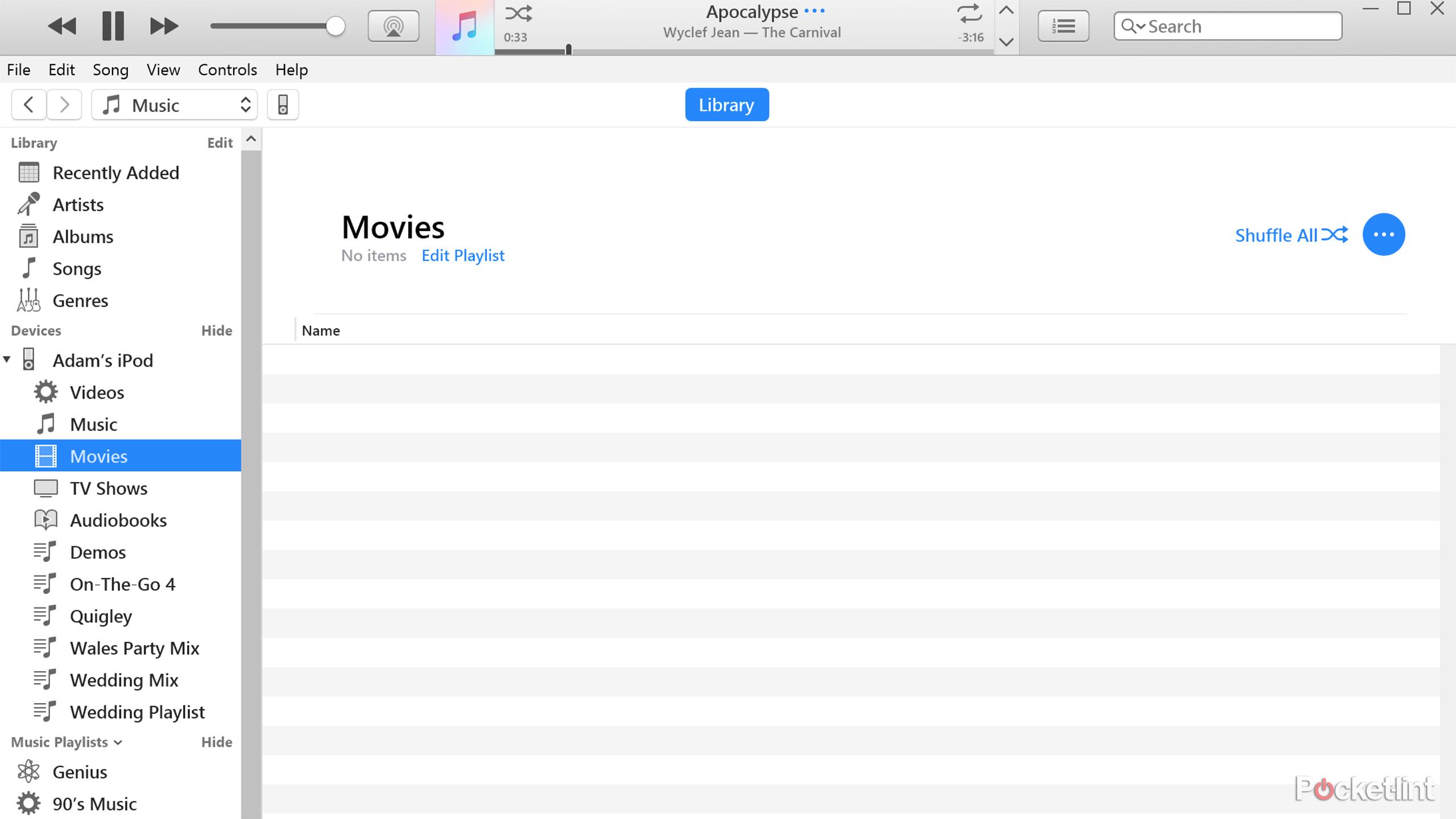1456x819 pixels.
Task: Open the search options magnifier dropdown
Action: [1133, 26]
